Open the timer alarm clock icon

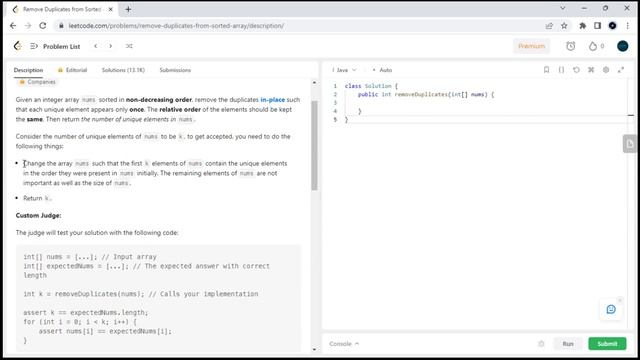tap(571, 46)
